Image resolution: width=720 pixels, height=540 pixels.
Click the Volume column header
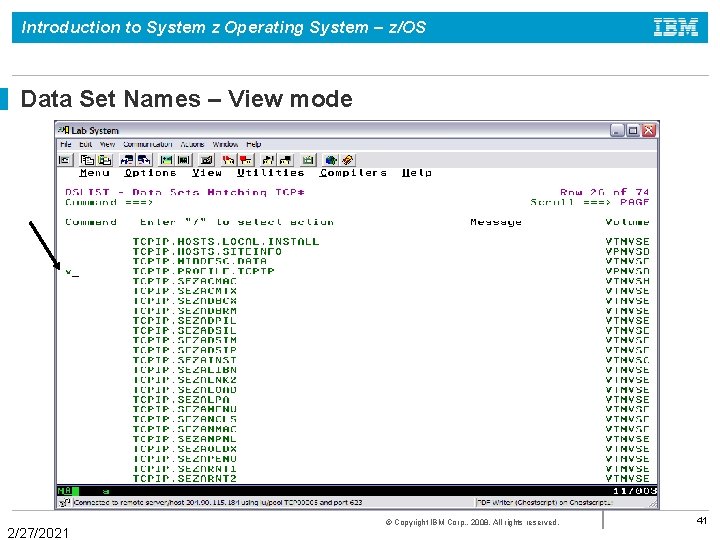tap(627, 222)
